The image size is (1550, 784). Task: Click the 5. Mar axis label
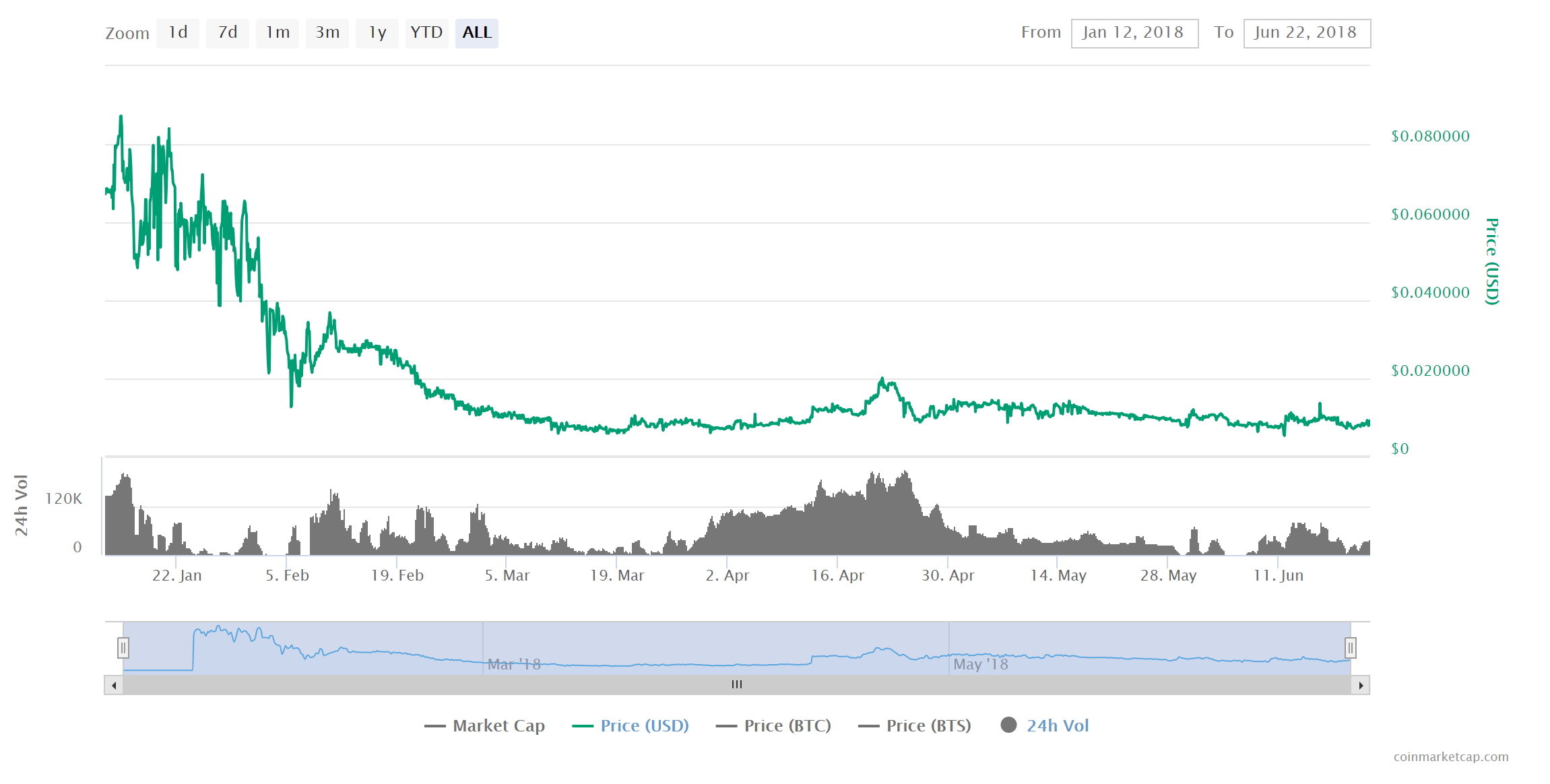pos(507,575)
